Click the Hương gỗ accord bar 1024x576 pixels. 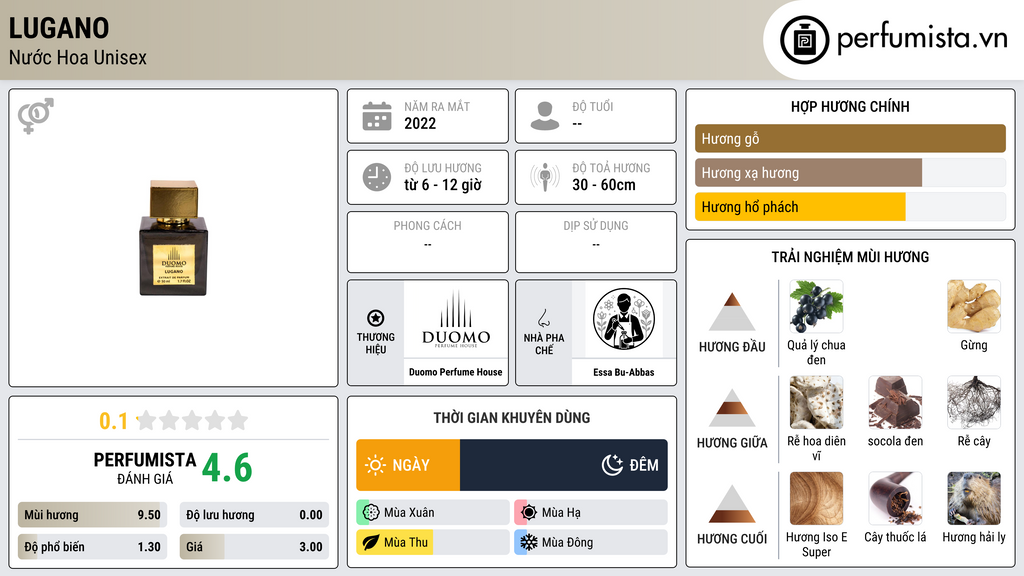click(850, 138)
